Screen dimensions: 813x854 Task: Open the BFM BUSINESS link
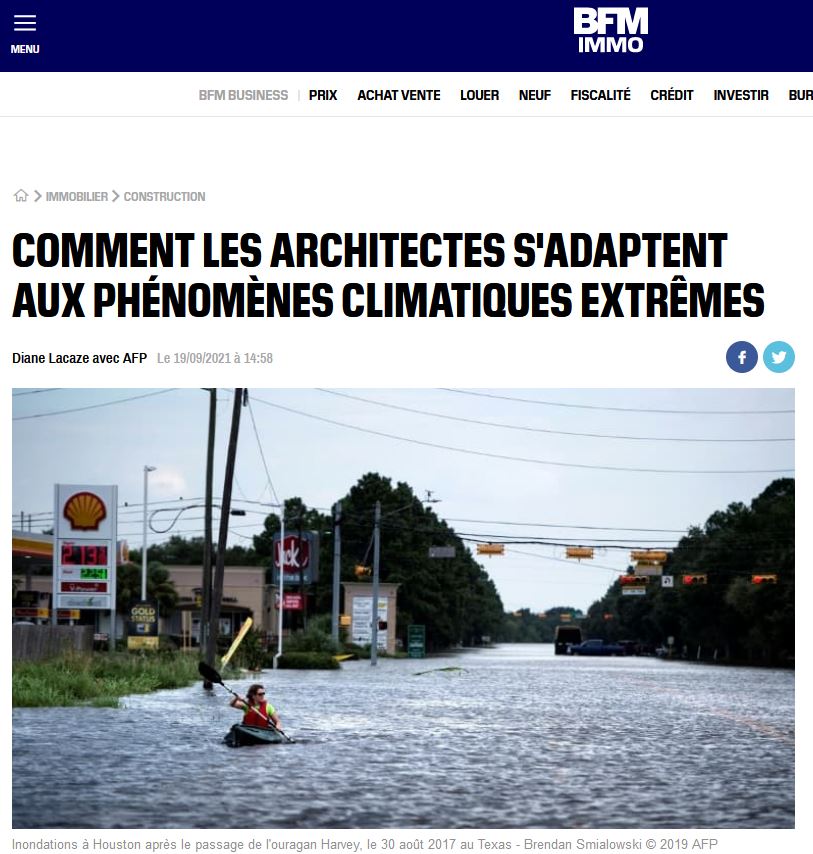click(243, 95)
